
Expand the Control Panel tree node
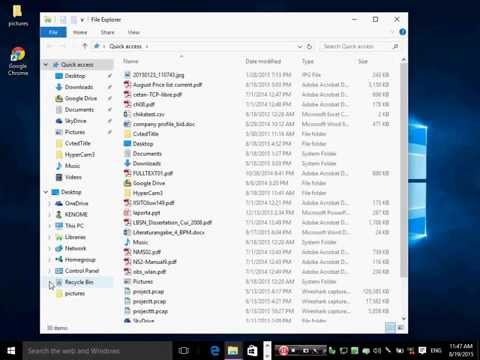tap(49, 271)
